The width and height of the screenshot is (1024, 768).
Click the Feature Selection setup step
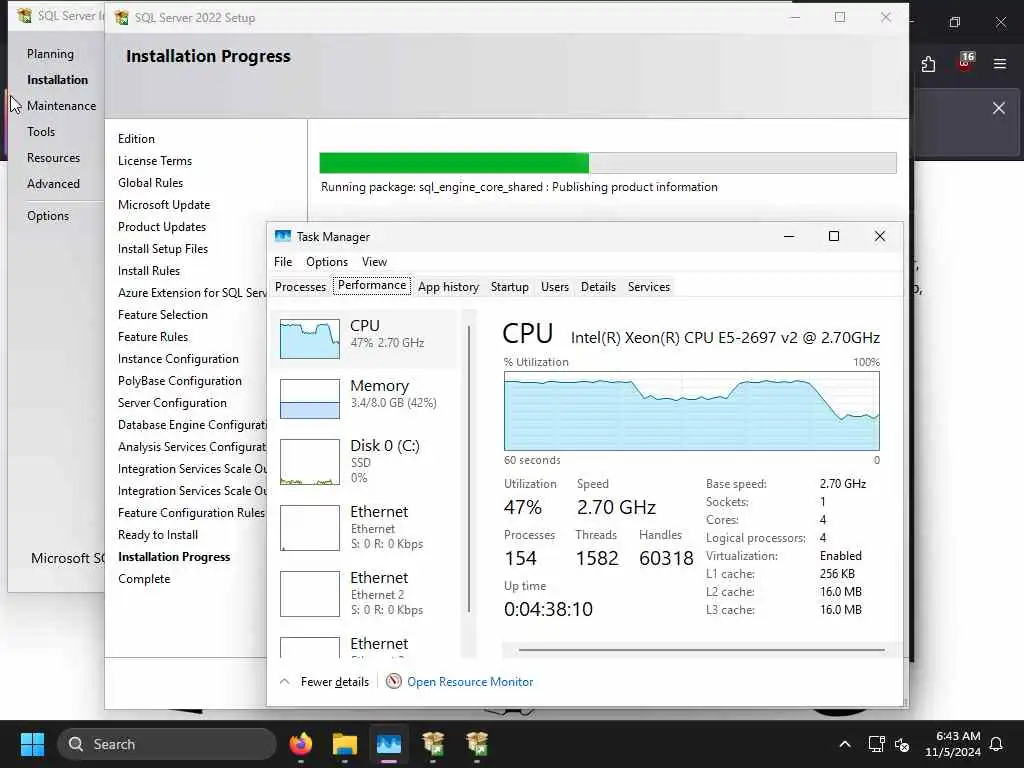pos(163,315)
